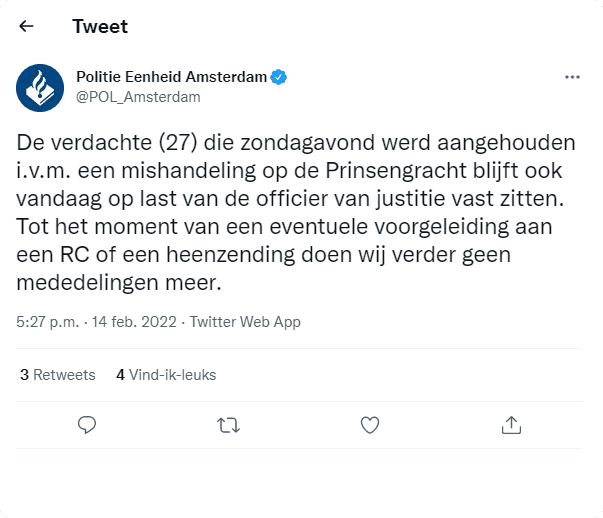This screenshot has height=518, width=603.
Task: Open the three-dot more options menu
Action: click(572, 77)
